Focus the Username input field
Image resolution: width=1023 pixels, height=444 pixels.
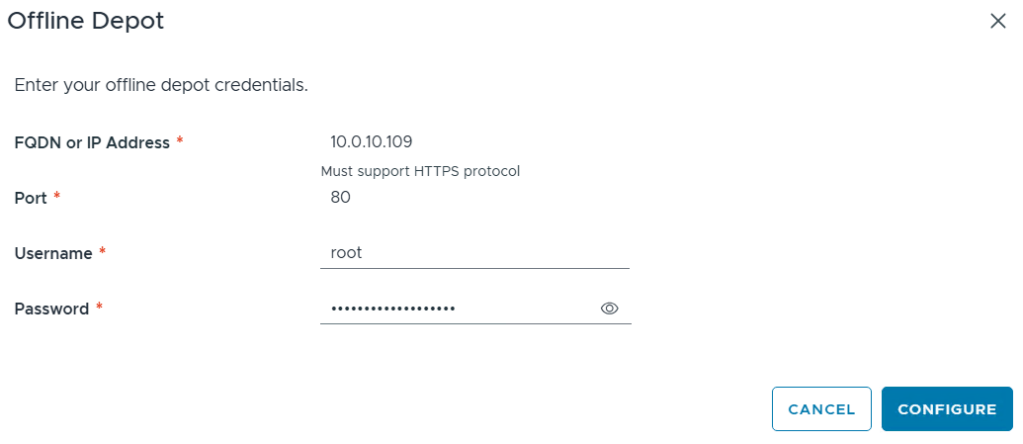pyautogui.click(x=475, y=254)
